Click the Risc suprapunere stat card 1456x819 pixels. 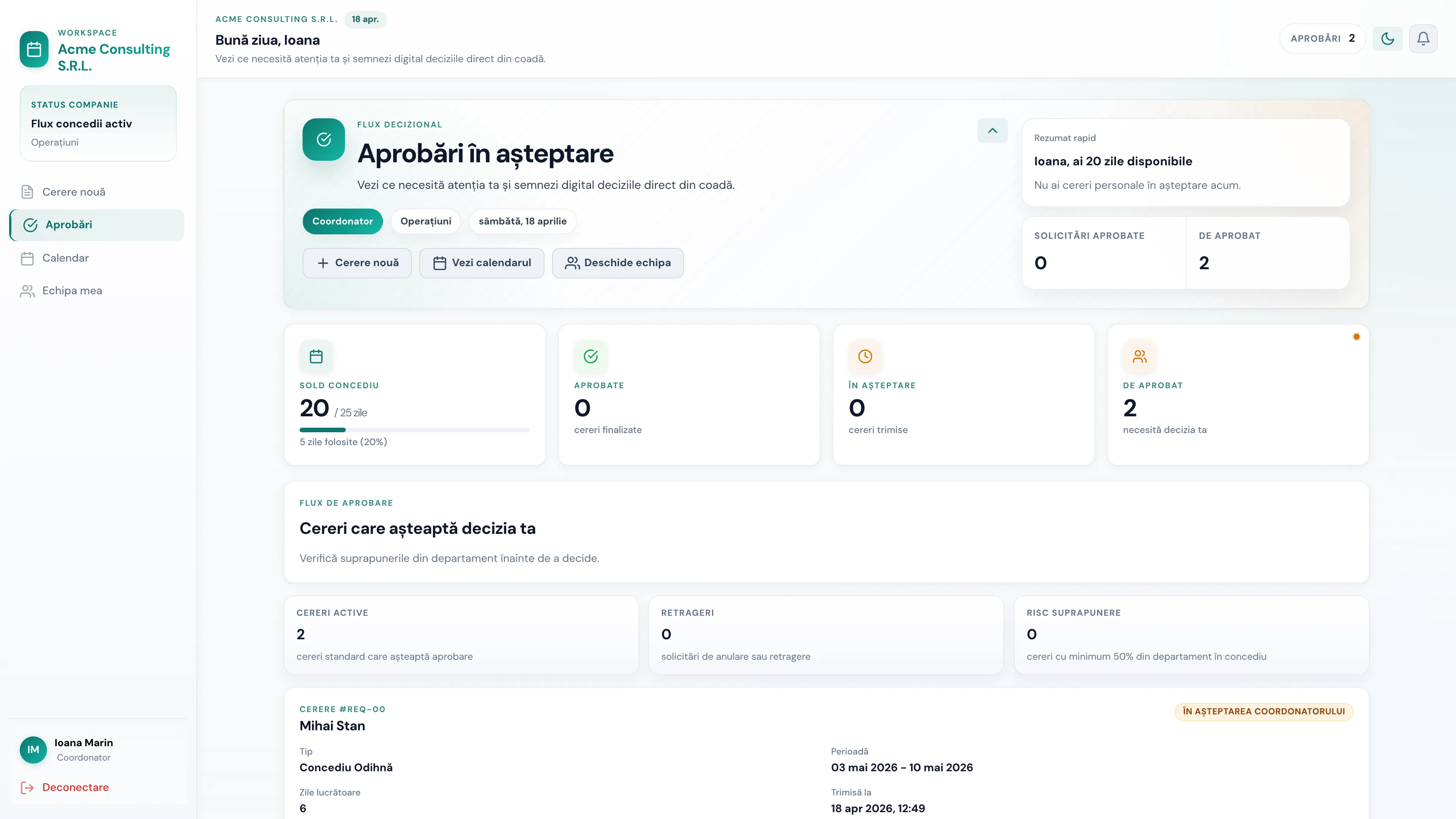(1191, 635)
